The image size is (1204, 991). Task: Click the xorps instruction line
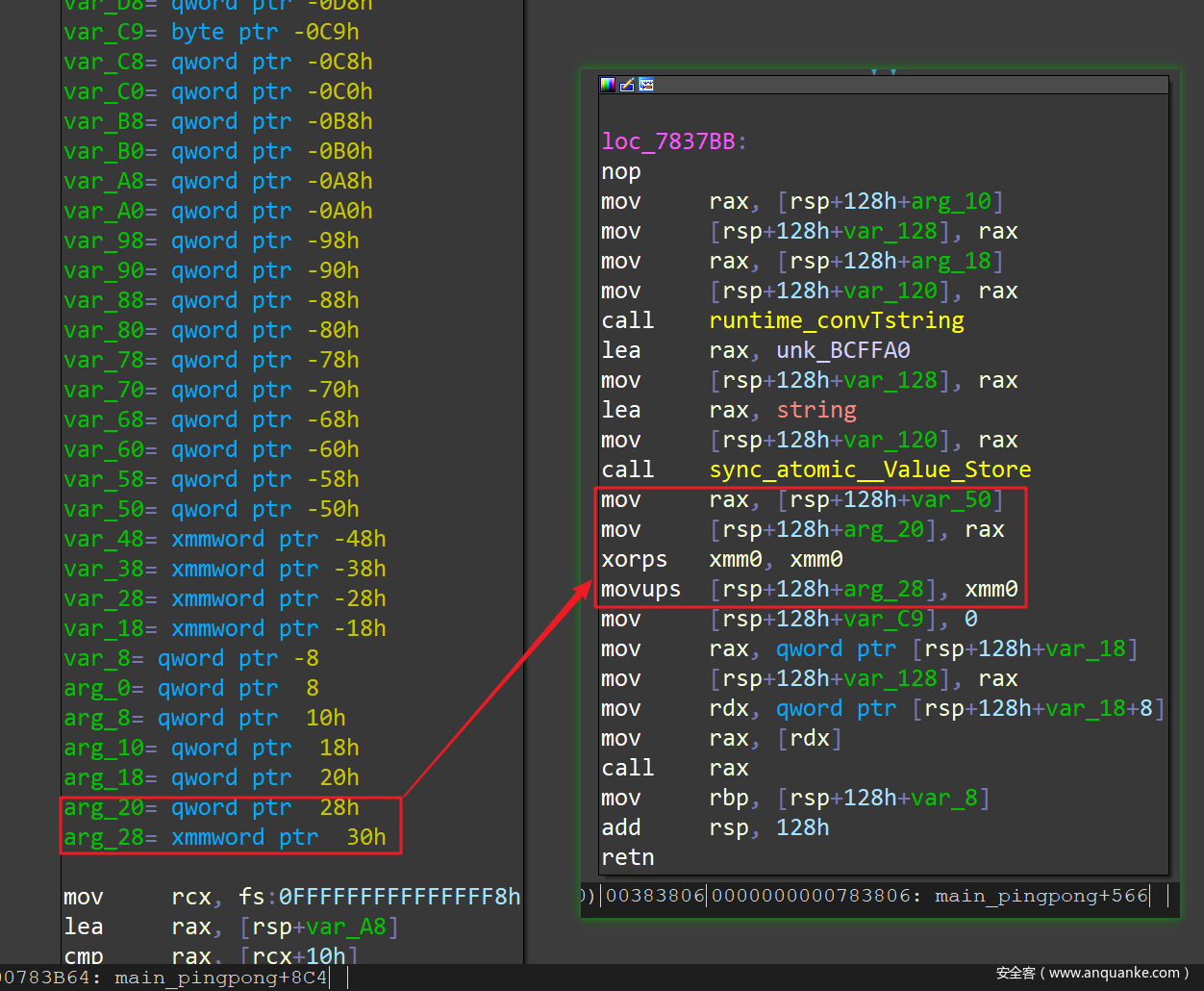pos(634,559)
